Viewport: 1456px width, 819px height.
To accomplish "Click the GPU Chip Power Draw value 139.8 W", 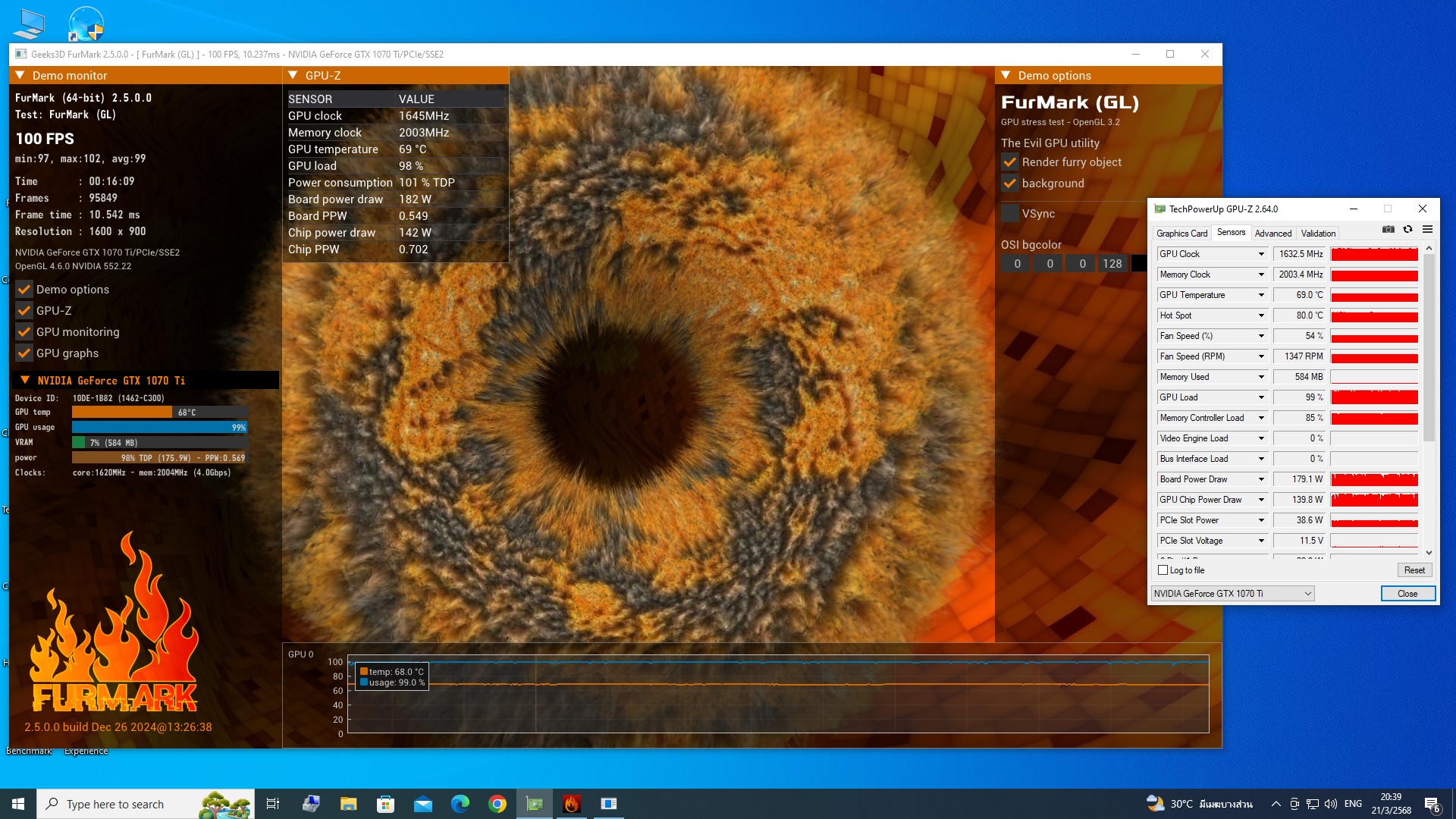I will (x=1299, y=500).
